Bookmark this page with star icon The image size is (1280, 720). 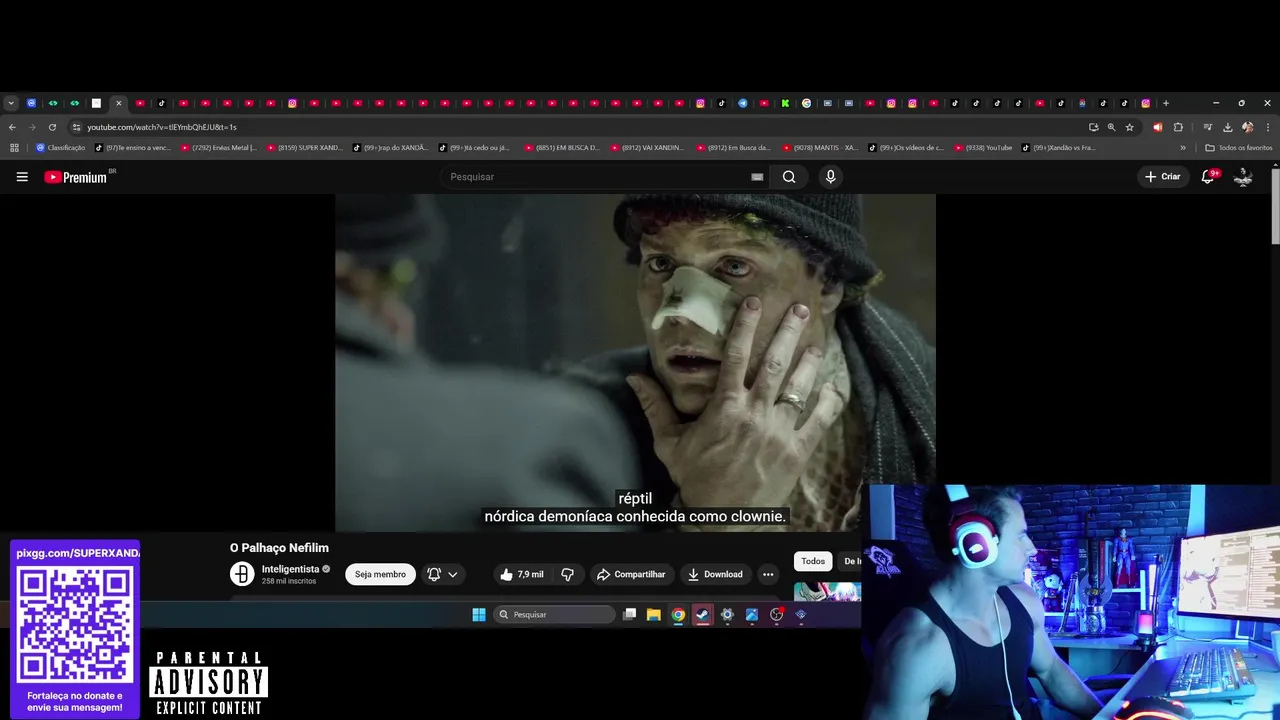pos(1129,127)
